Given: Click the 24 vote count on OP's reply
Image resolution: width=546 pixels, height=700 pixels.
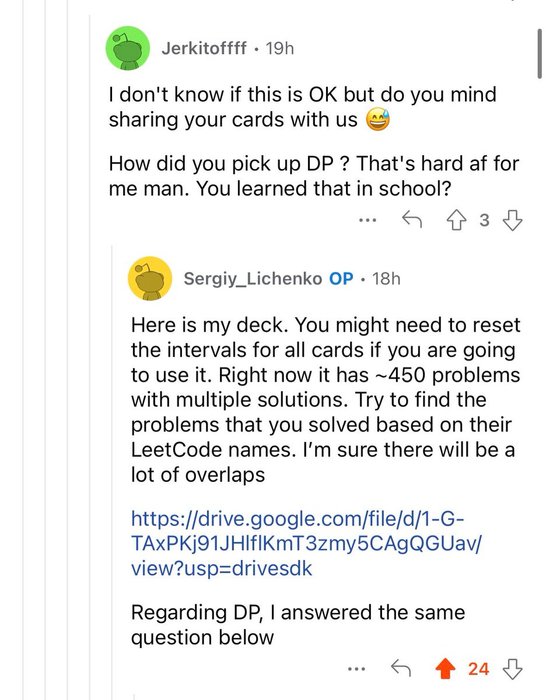Looking at the screenshot, I should [x=478, y=669].
